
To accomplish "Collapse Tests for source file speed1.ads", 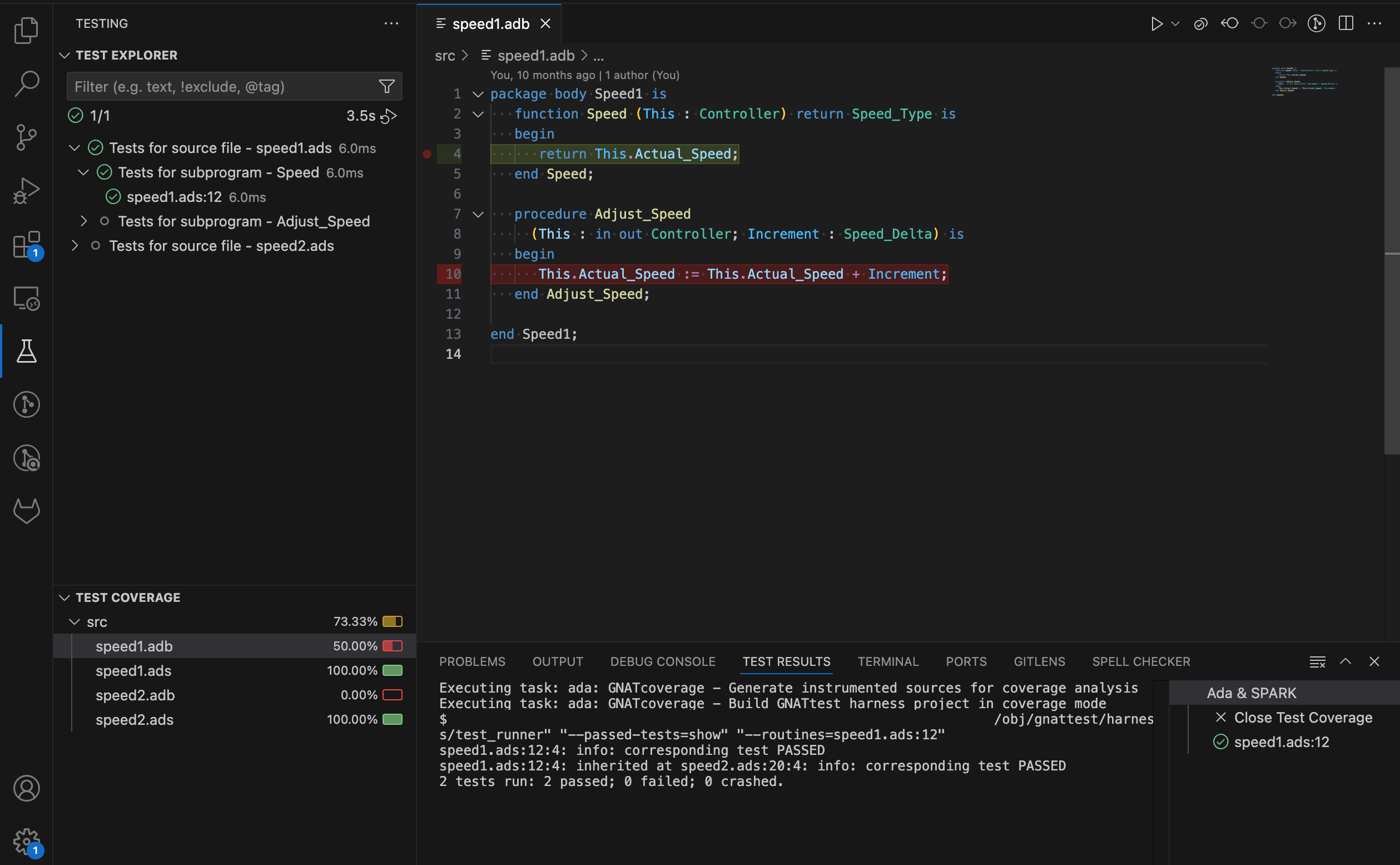I will [75, 148].
